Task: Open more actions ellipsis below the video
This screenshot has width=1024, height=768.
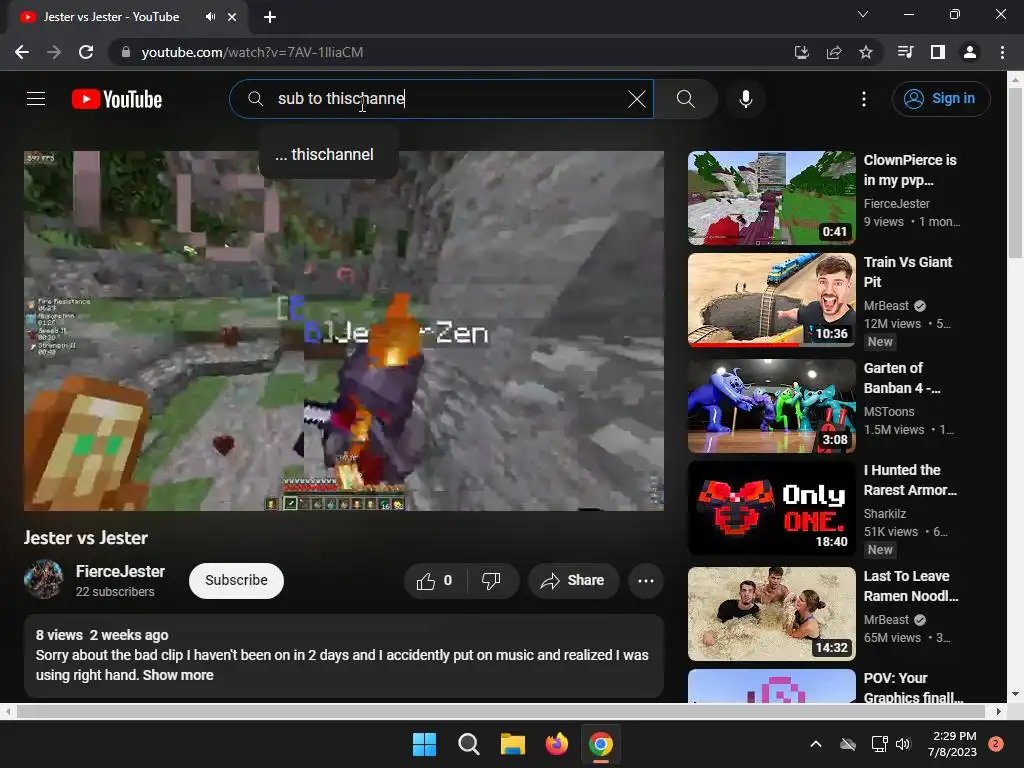Action: [x=646, y=581]
